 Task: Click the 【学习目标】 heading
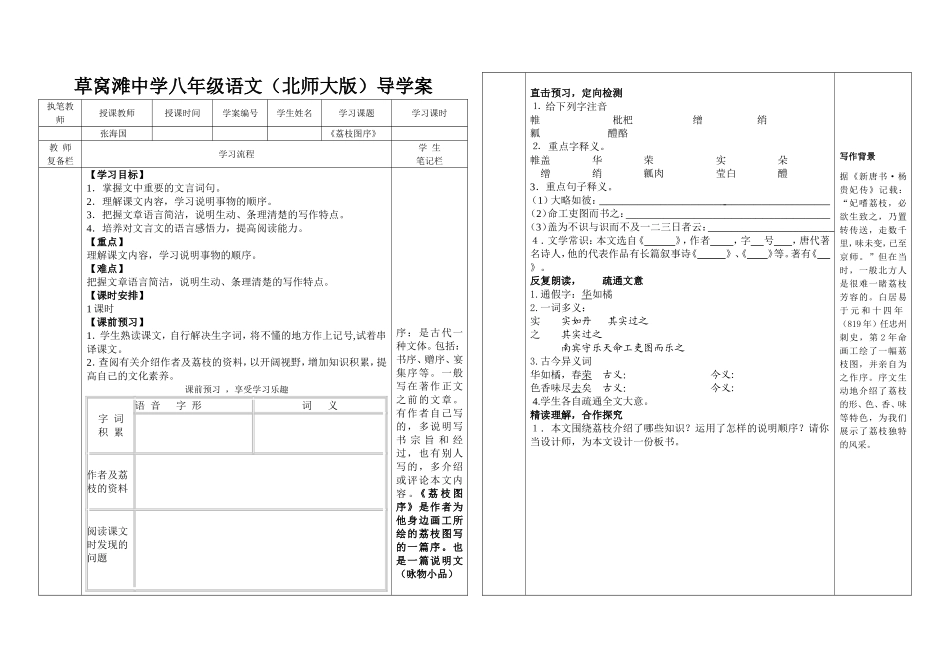[x=116, y=175]
